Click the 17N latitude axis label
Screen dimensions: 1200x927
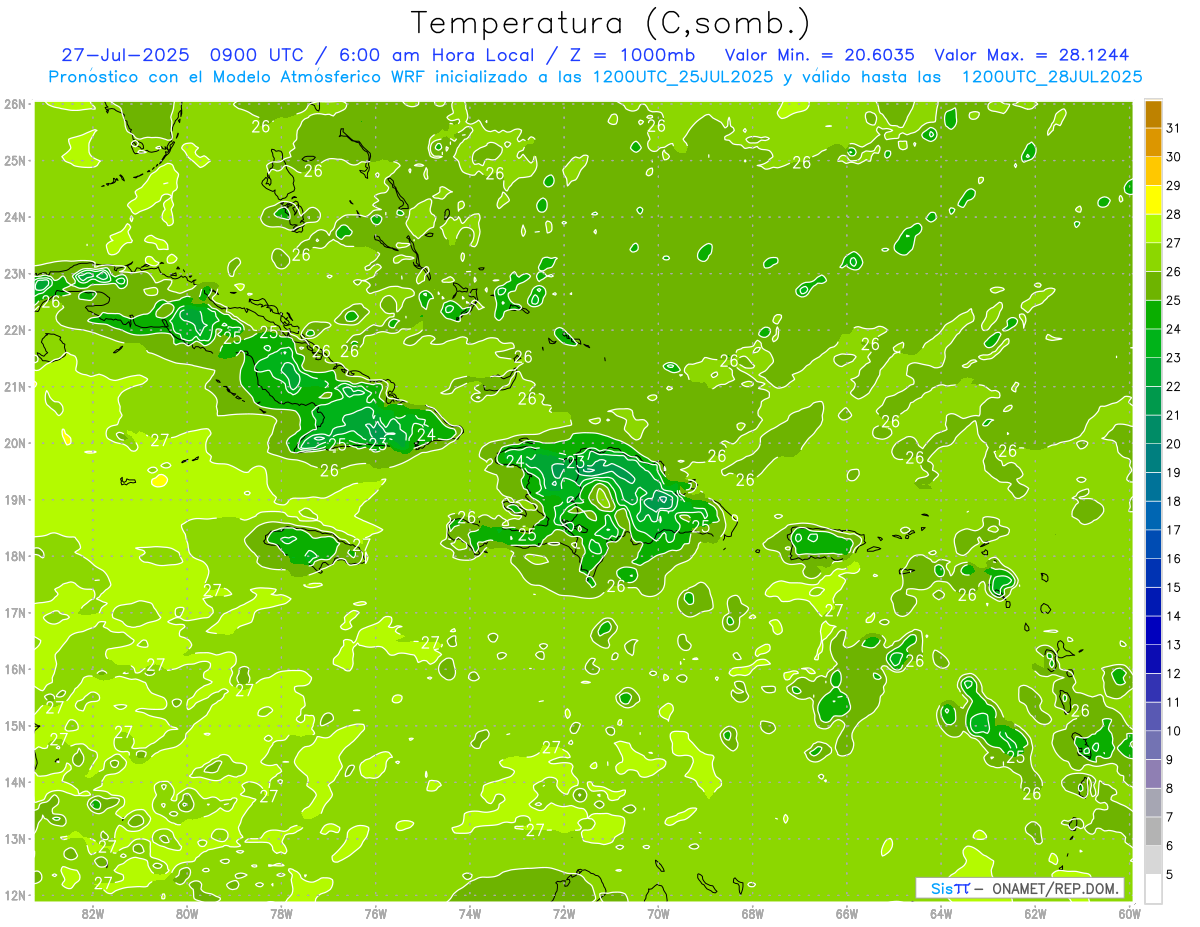pyautogui.click(x=15, y=613)
